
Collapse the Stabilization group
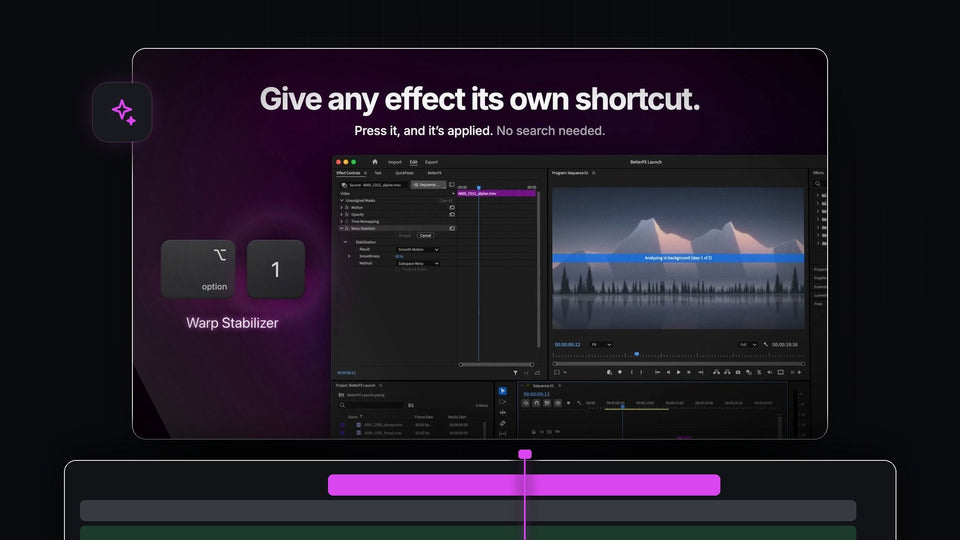point(345,242)
